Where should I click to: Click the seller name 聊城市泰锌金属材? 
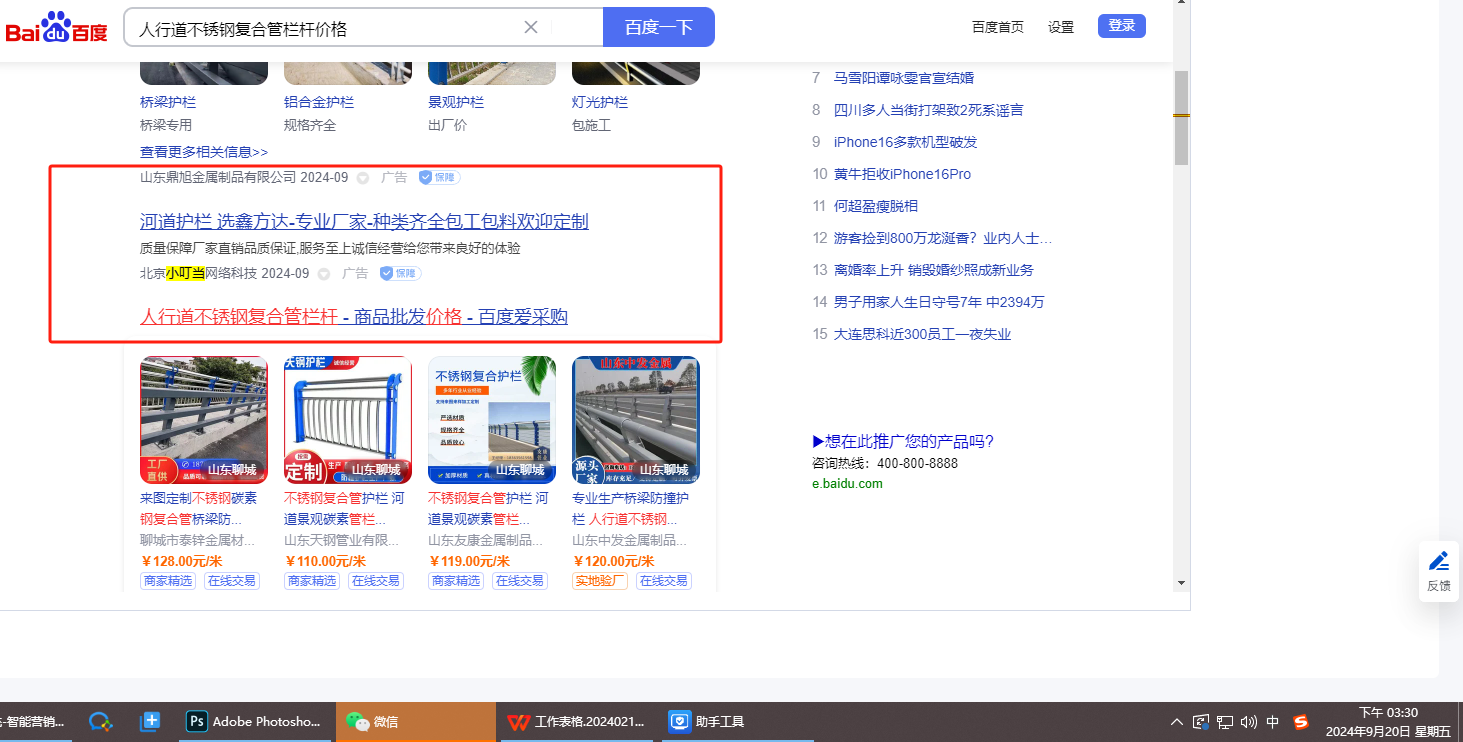coord(198,540)
